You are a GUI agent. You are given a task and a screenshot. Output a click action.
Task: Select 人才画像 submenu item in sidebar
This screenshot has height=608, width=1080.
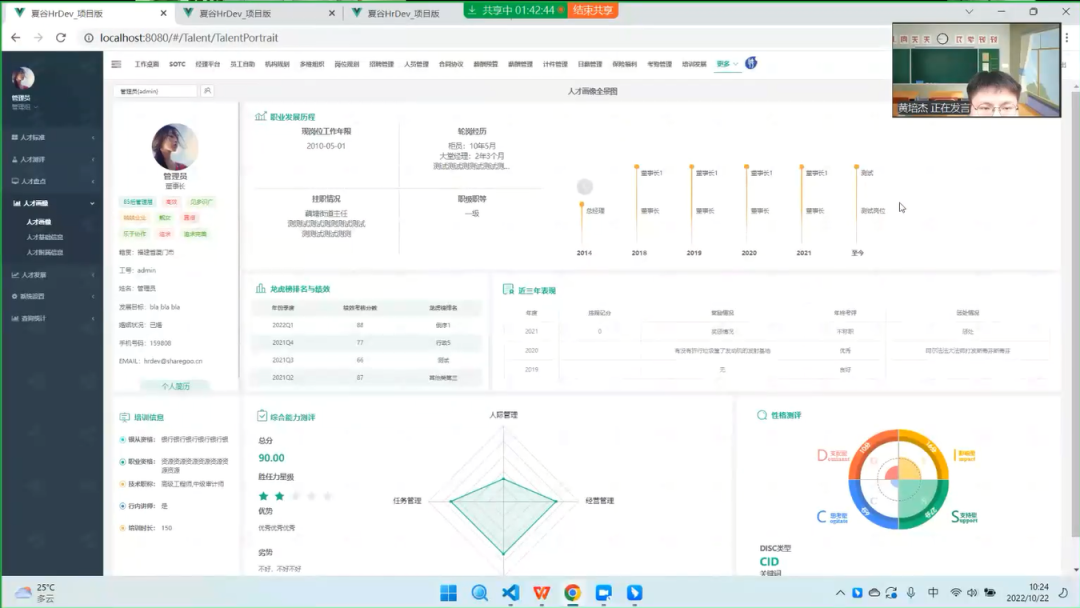[x=39, y=222]
